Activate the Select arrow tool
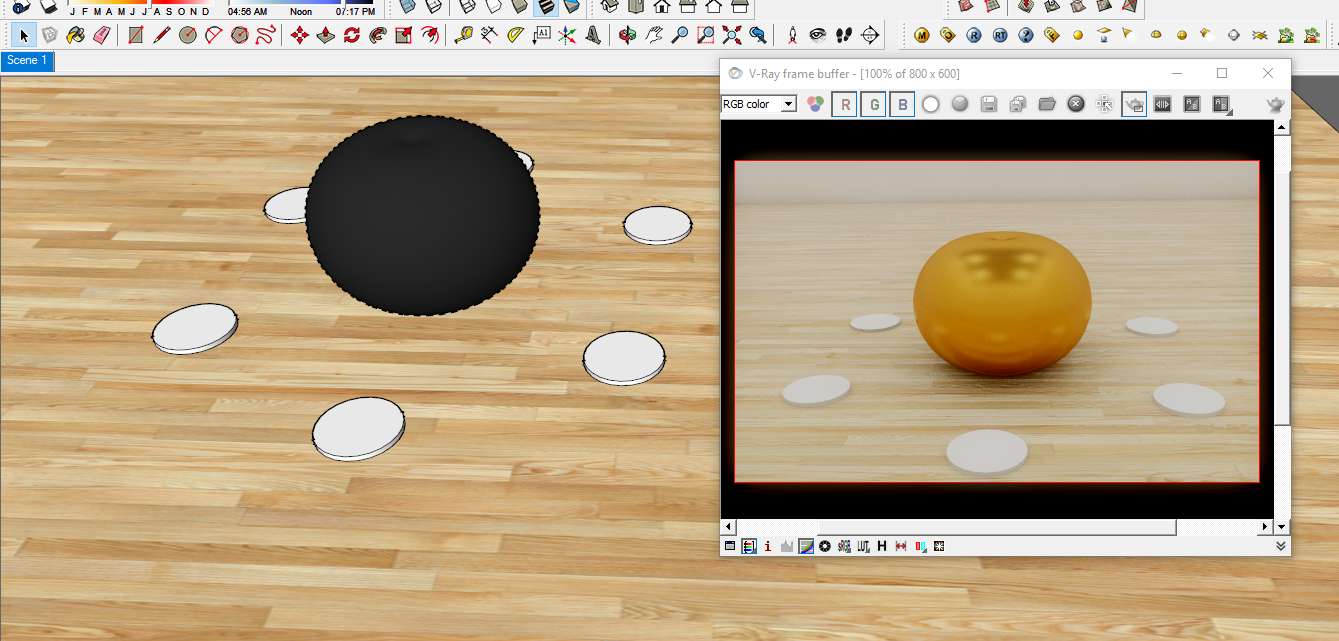Image resolution: width=1339 pixels, height=641 pixels. point(23,33)
